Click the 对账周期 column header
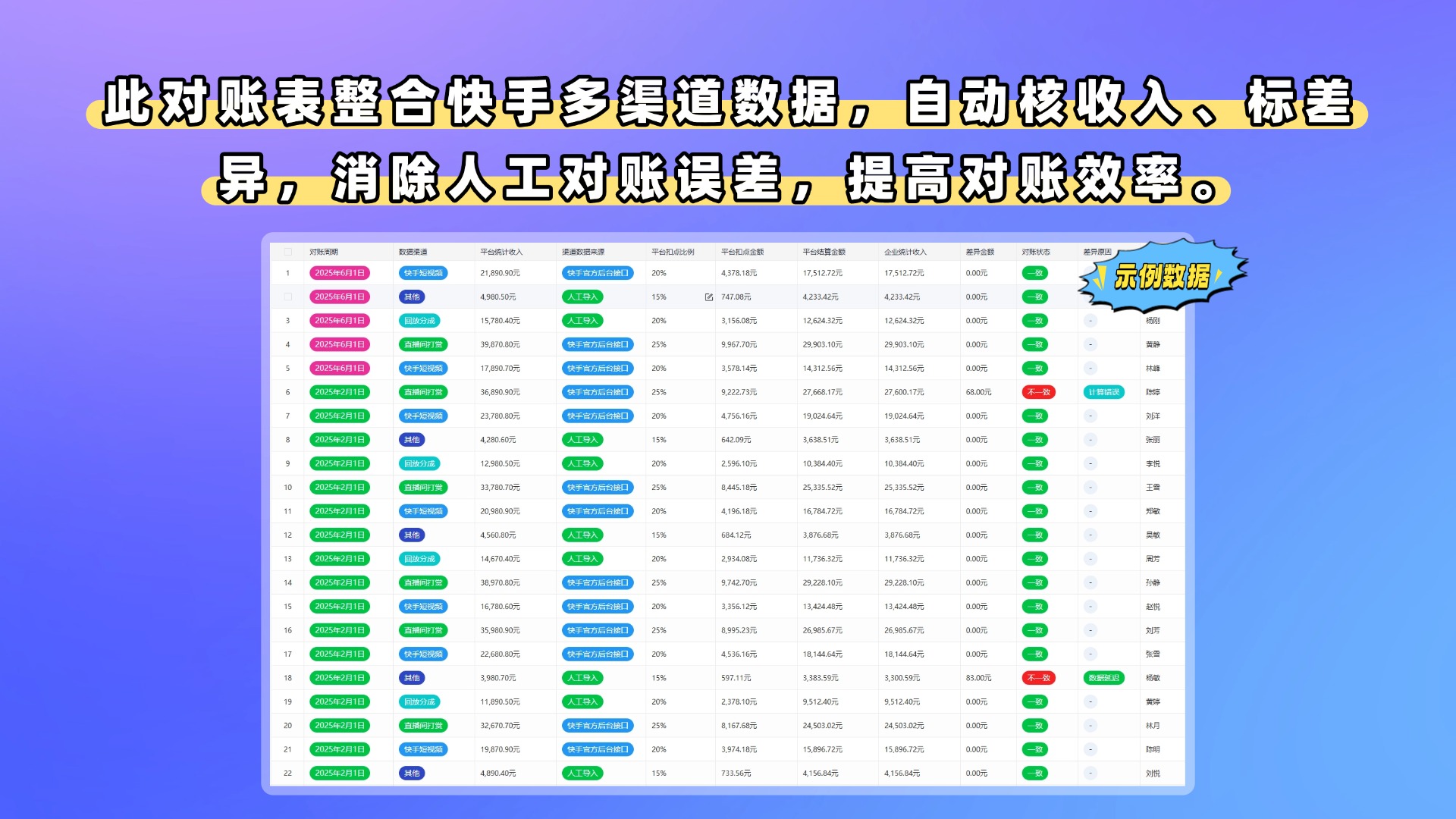Image resolution: width=1456 pixels, height=819 pixels. tap(324, 252)
